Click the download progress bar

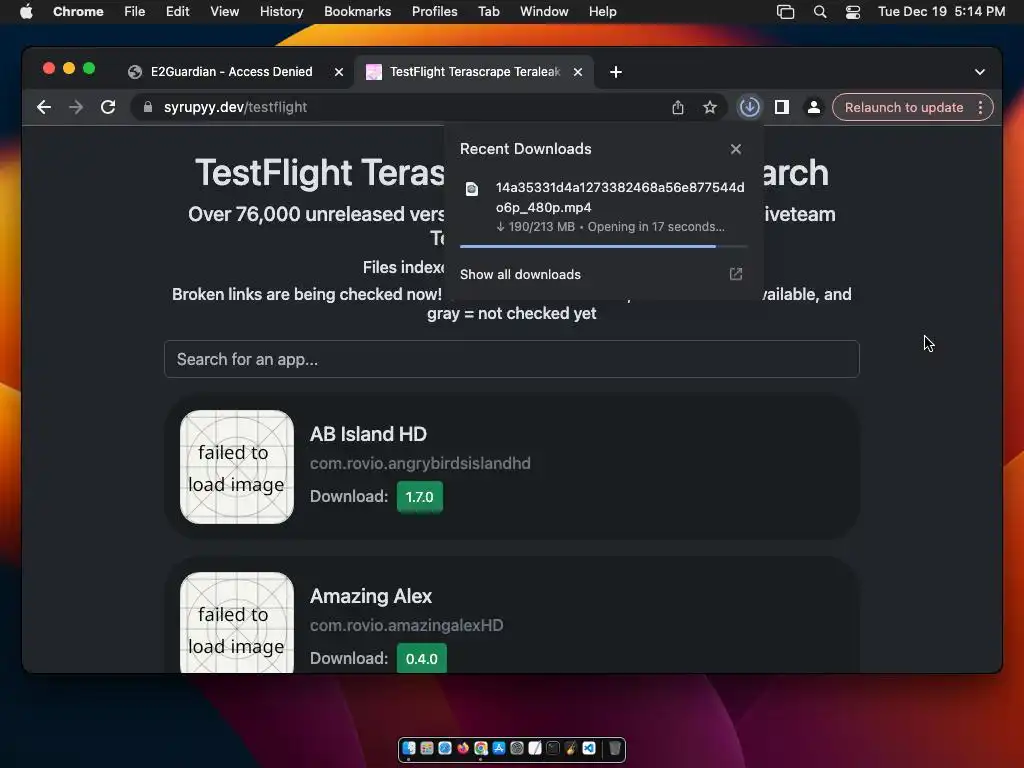603,246
